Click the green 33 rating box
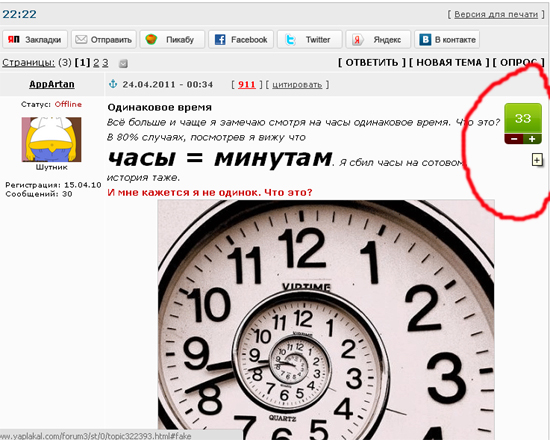This screenshot has width=550, height=440. pos(523,118)
